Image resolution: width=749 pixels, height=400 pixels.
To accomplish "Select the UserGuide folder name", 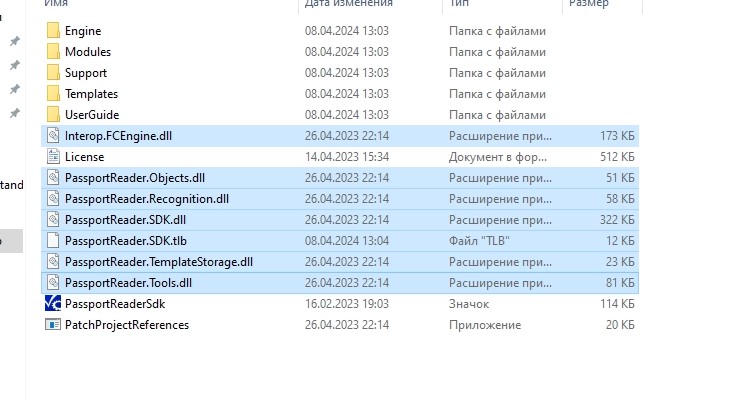I will tap(92, 115).
